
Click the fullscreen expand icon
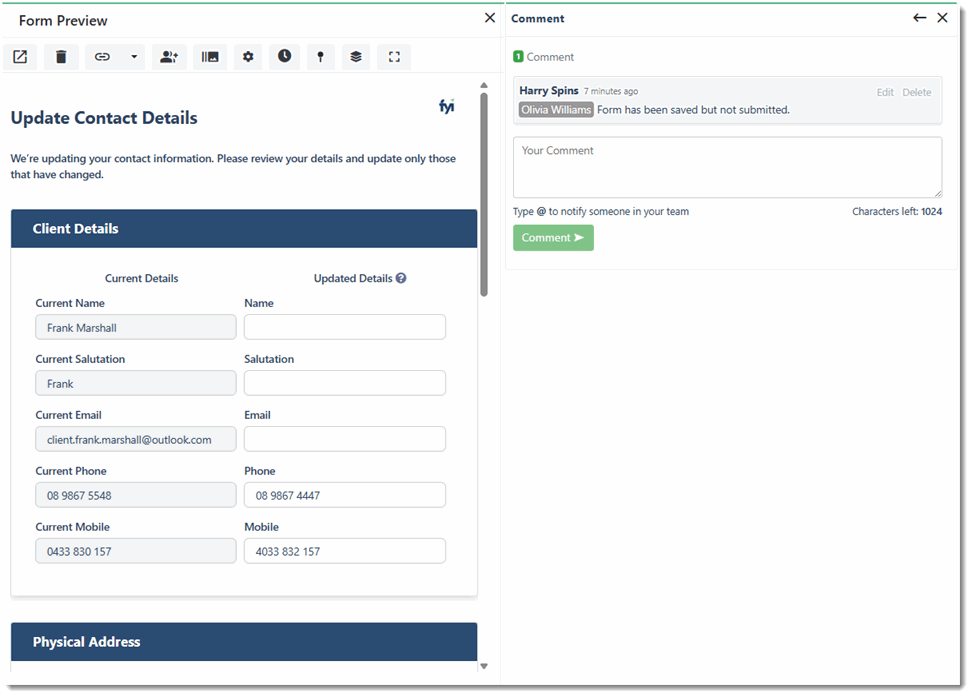click(x=394, y=57)
